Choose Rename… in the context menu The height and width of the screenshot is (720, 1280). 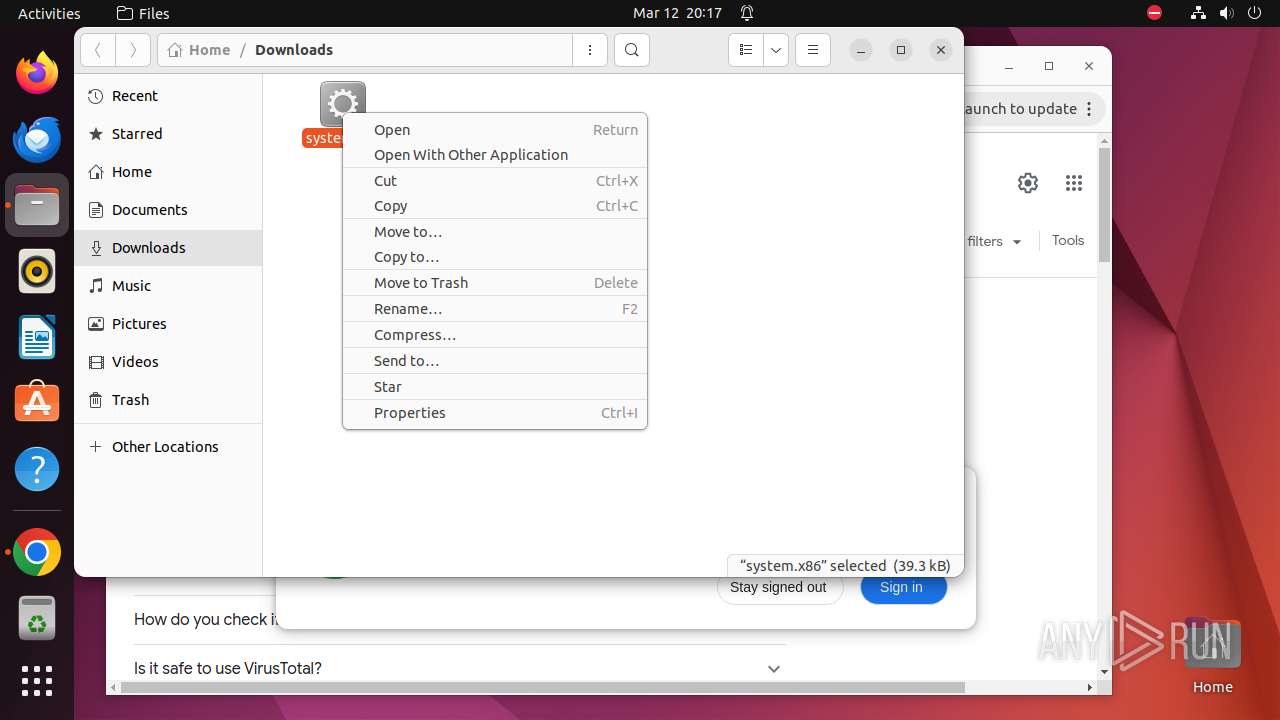495,309
